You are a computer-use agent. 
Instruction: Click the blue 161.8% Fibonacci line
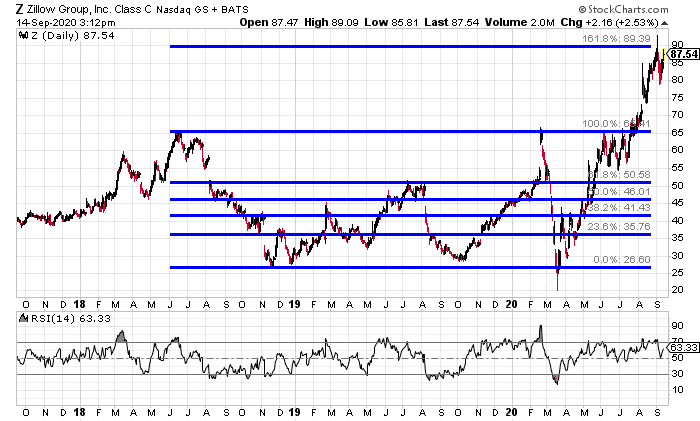[410, 46]
